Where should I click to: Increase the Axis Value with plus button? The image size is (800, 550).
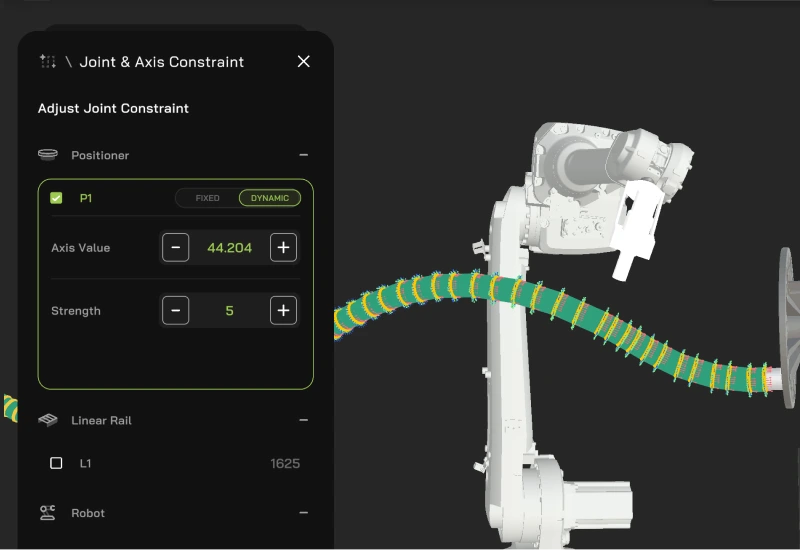[x=284, y=248]
